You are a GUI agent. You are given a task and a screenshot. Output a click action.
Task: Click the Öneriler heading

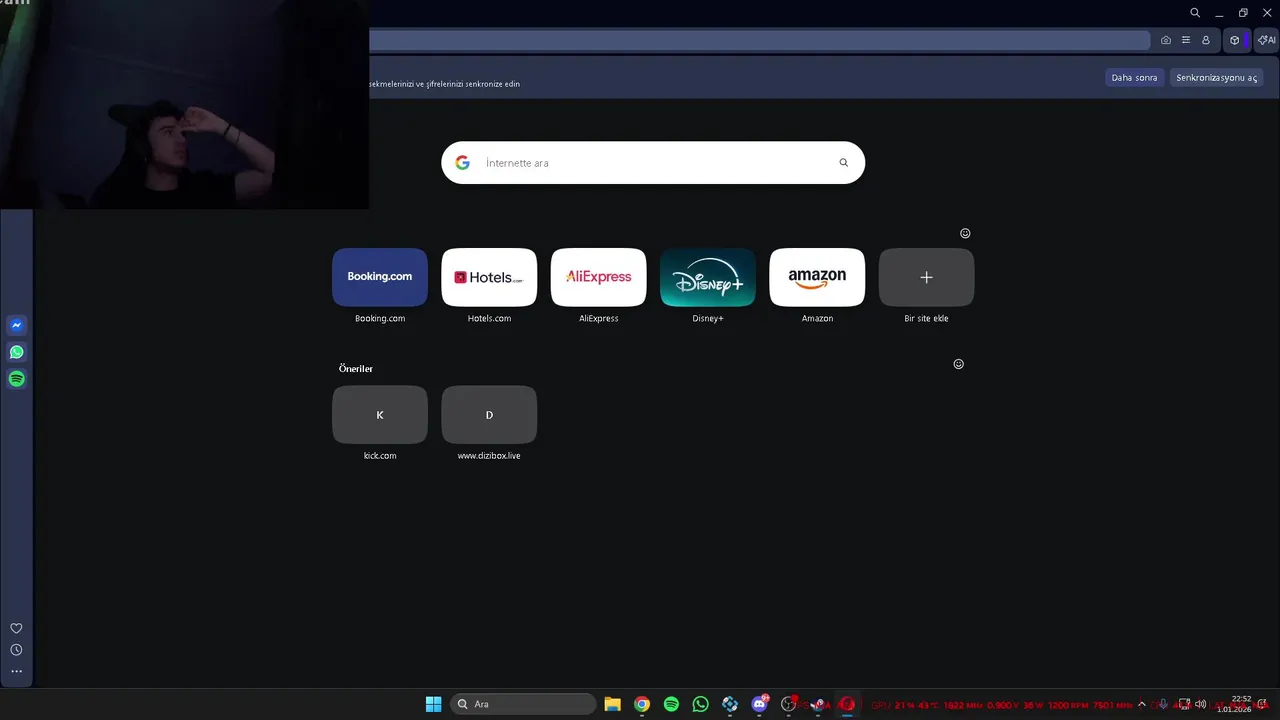tap(355, 369)
